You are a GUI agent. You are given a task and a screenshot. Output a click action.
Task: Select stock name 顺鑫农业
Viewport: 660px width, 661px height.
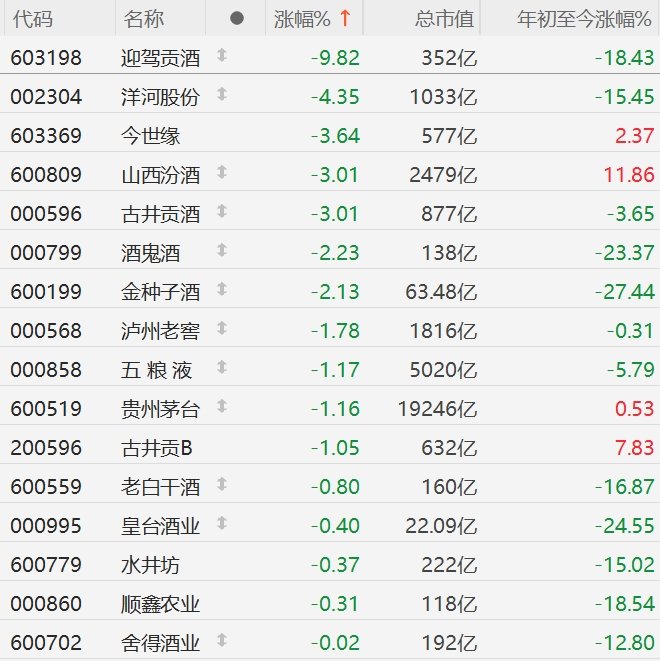[160, 604]
